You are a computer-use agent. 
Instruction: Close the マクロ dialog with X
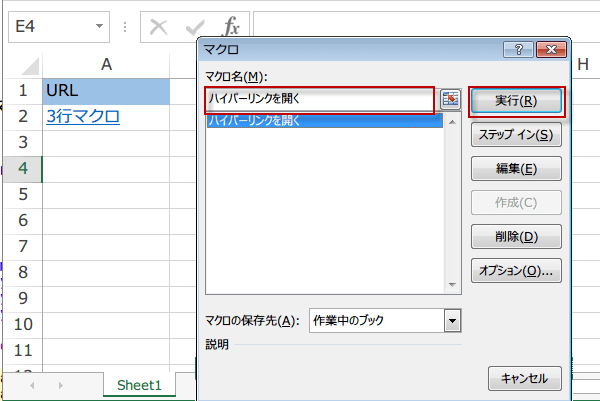551,49
